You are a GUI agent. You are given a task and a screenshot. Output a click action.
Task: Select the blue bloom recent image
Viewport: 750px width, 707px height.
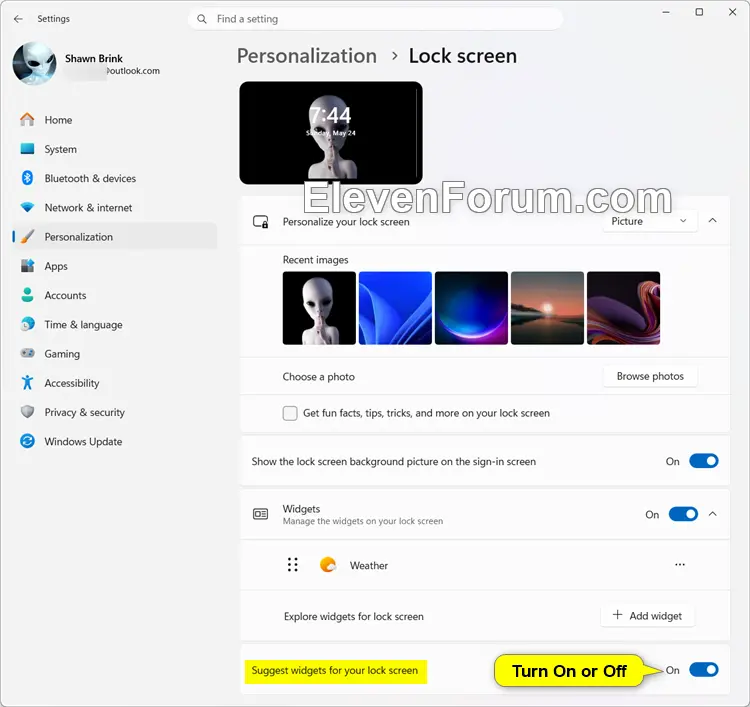[x=395, y=308]
